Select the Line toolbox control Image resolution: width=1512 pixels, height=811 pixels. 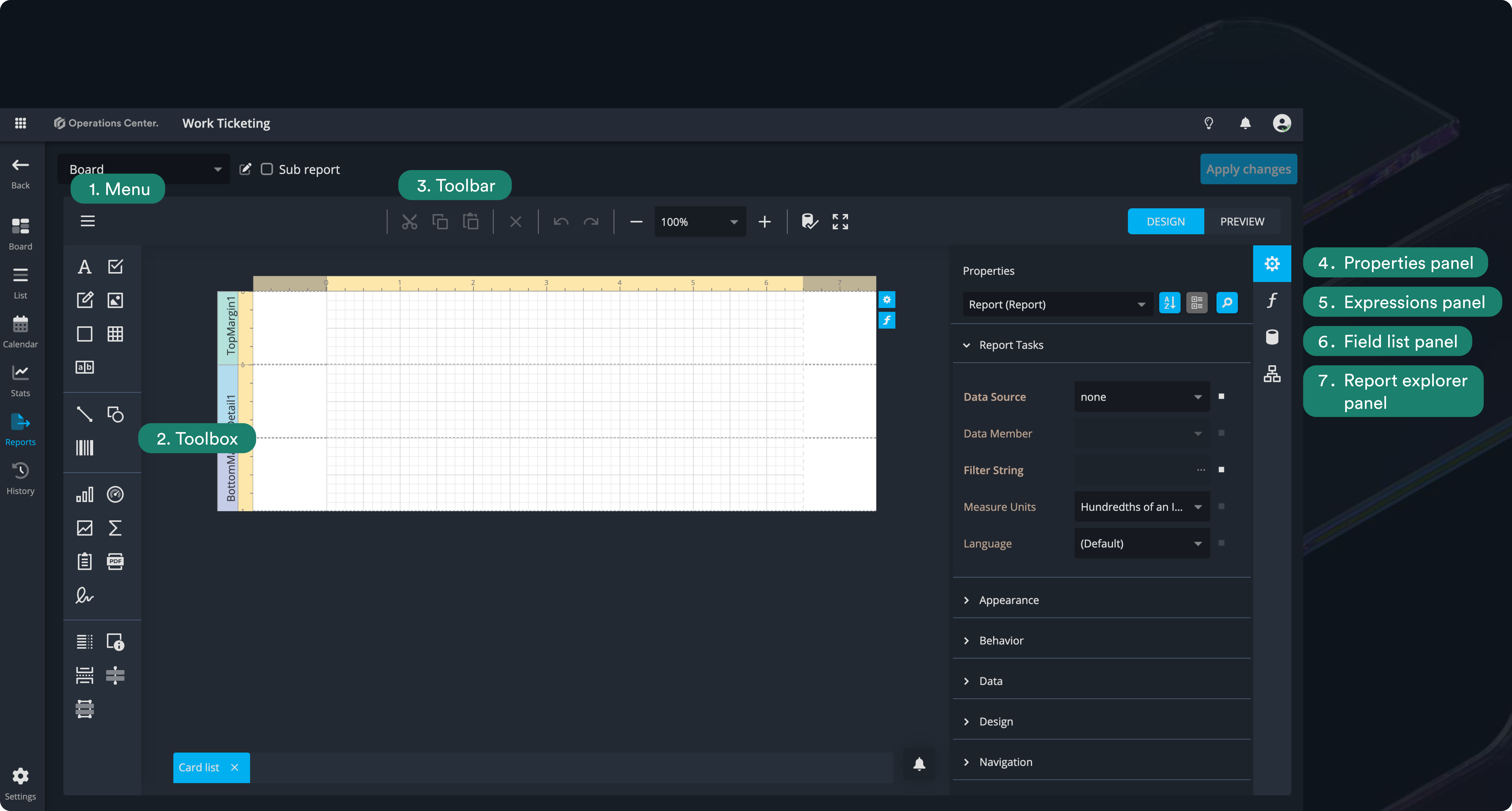[85, 414]
